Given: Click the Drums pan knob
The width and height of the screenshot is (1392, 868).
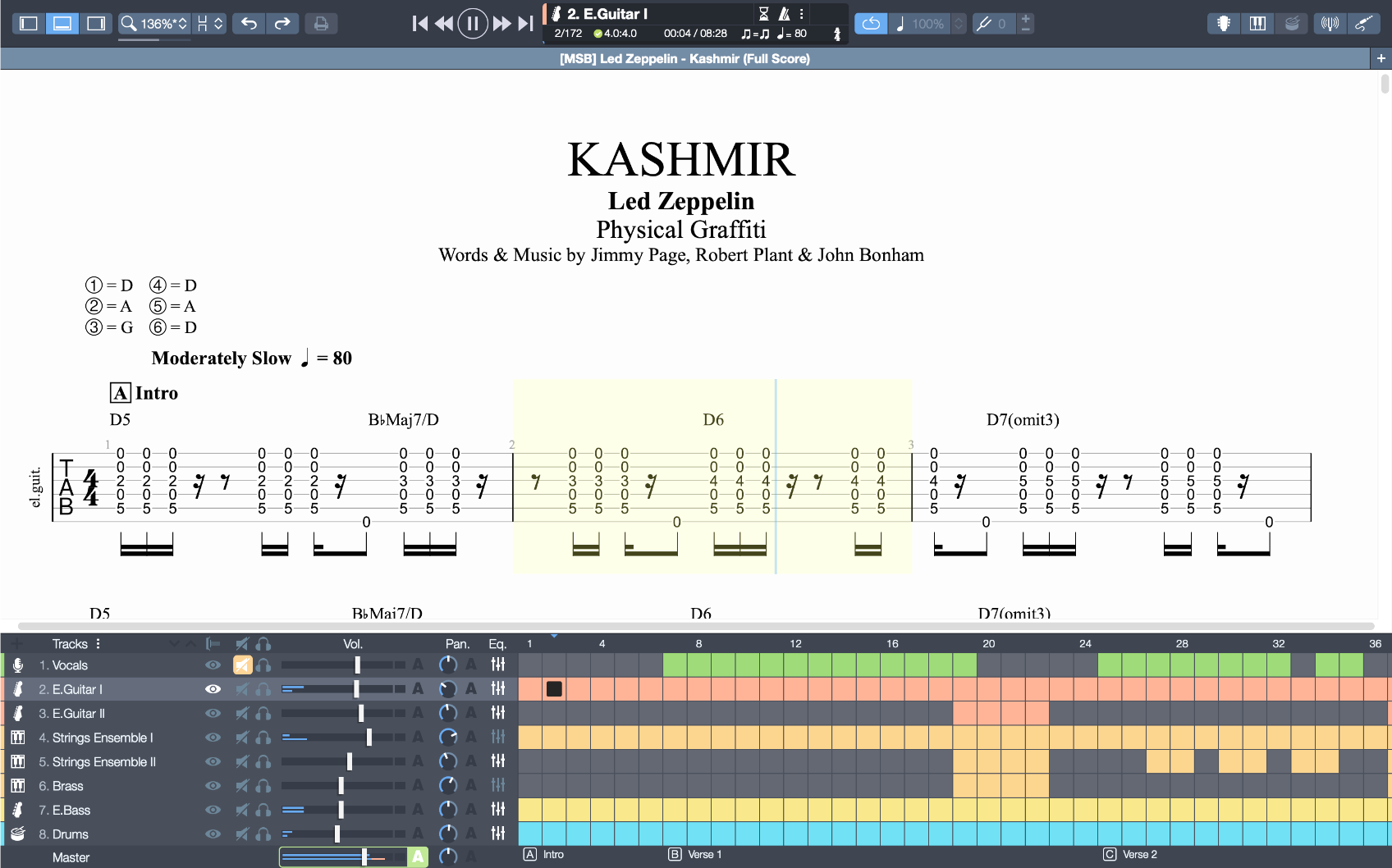Looking at the screenshot, I should 448,834.
